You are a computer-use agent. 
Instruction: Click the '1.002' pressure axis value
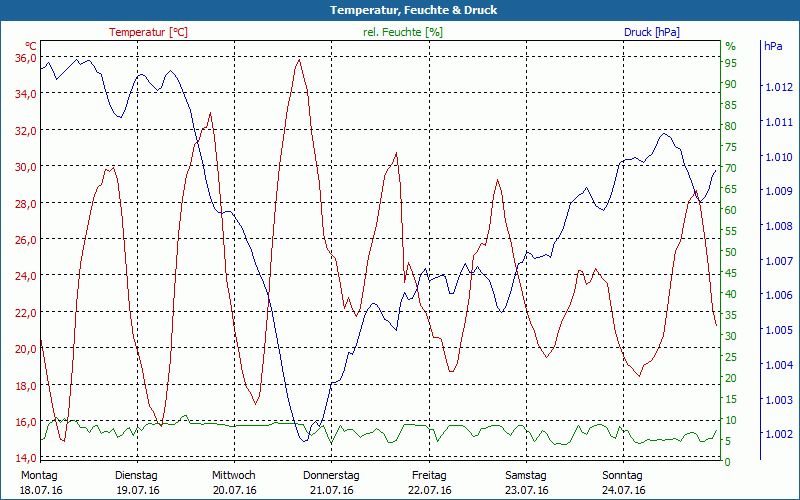777,434
